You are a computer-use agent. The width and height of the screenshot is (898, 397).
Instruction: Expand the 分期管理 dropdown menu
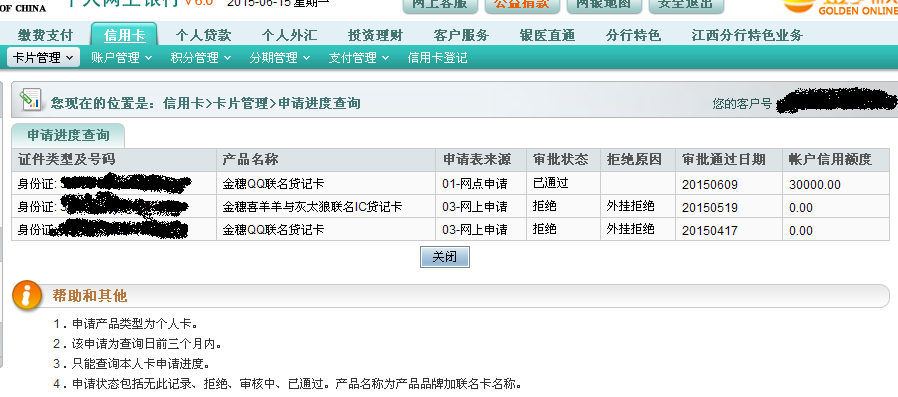pos(279,58)
